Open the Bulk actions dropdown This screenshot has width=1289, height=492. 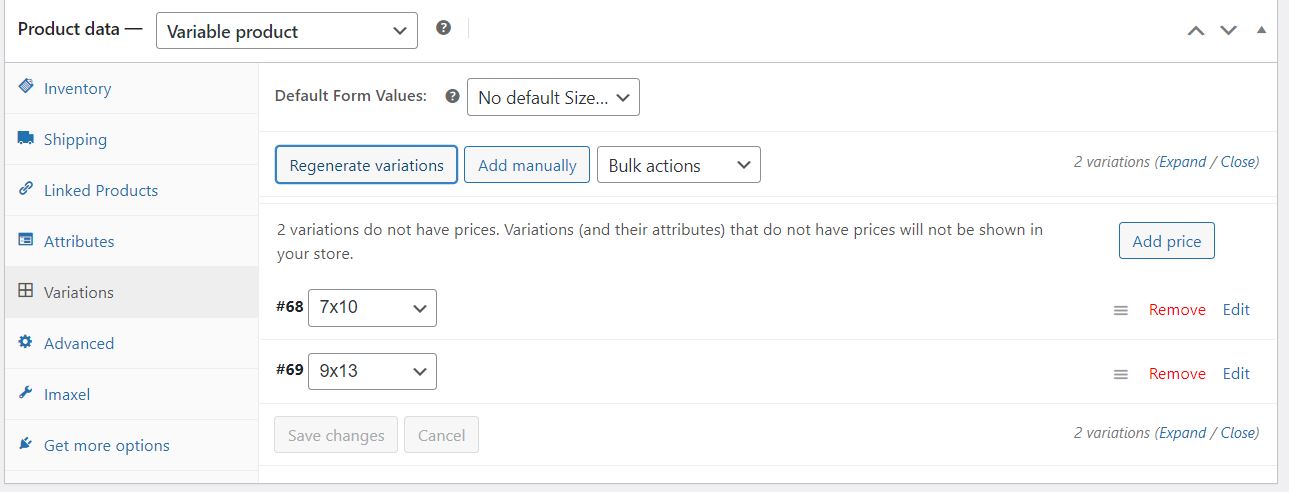click(x=678, y=166)
